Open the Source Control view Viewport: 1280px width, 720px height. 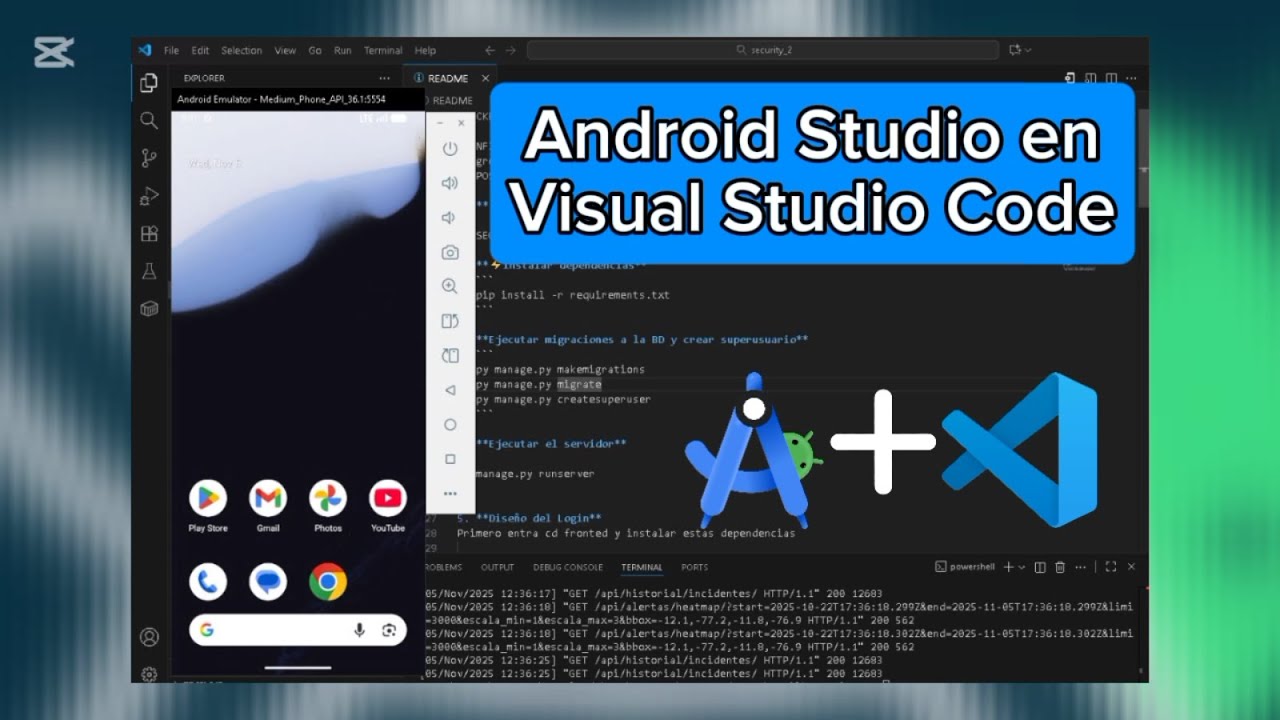tap(149, 158)
